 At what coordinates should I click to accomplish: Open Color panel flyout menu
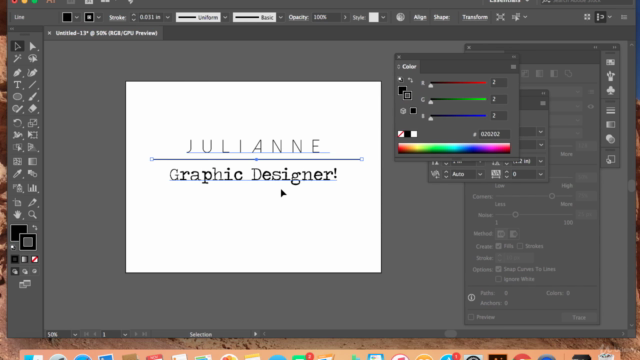coord(513,67)
